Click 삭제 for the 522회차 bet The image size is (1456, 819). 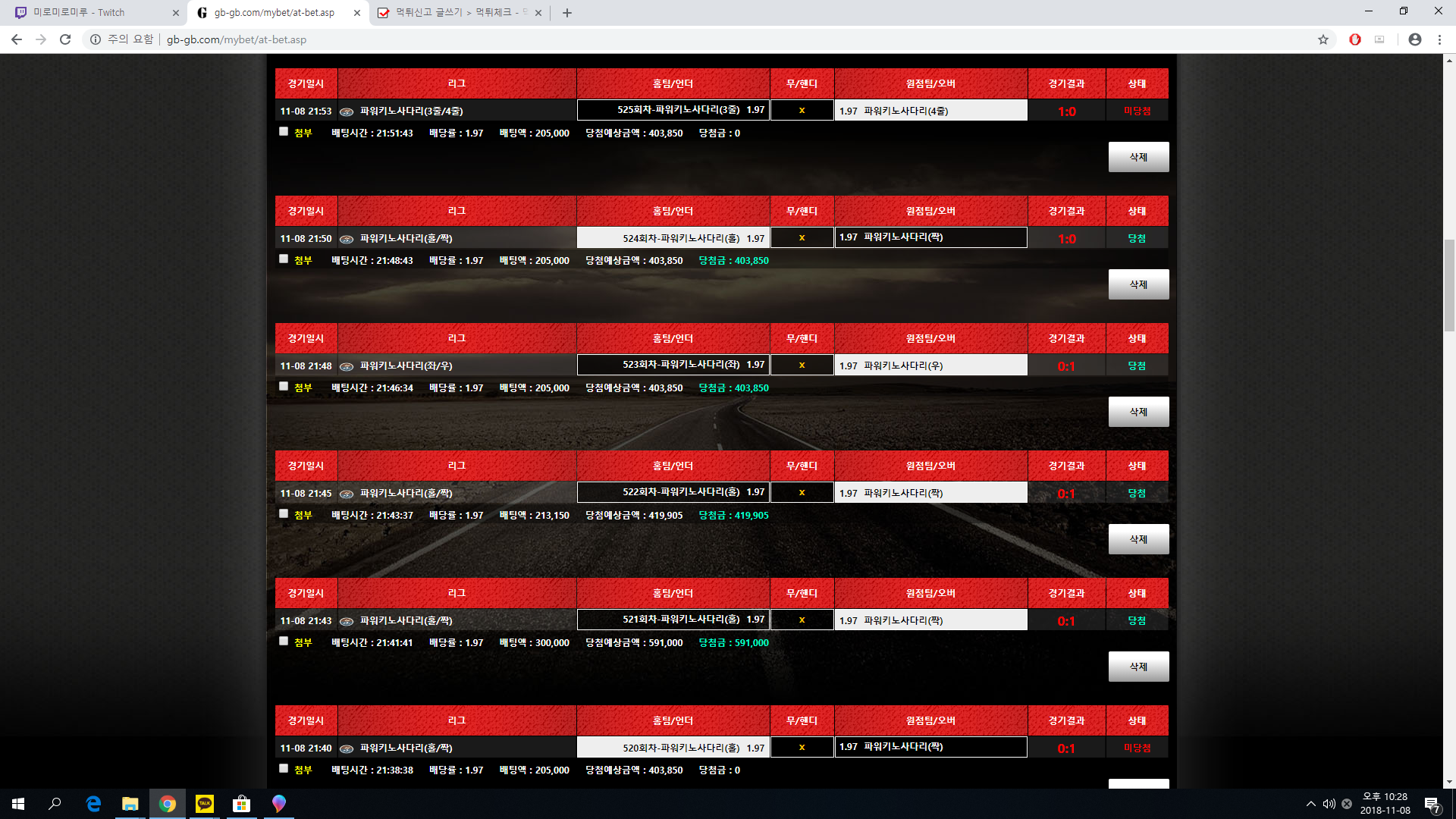pos(1138,539)
